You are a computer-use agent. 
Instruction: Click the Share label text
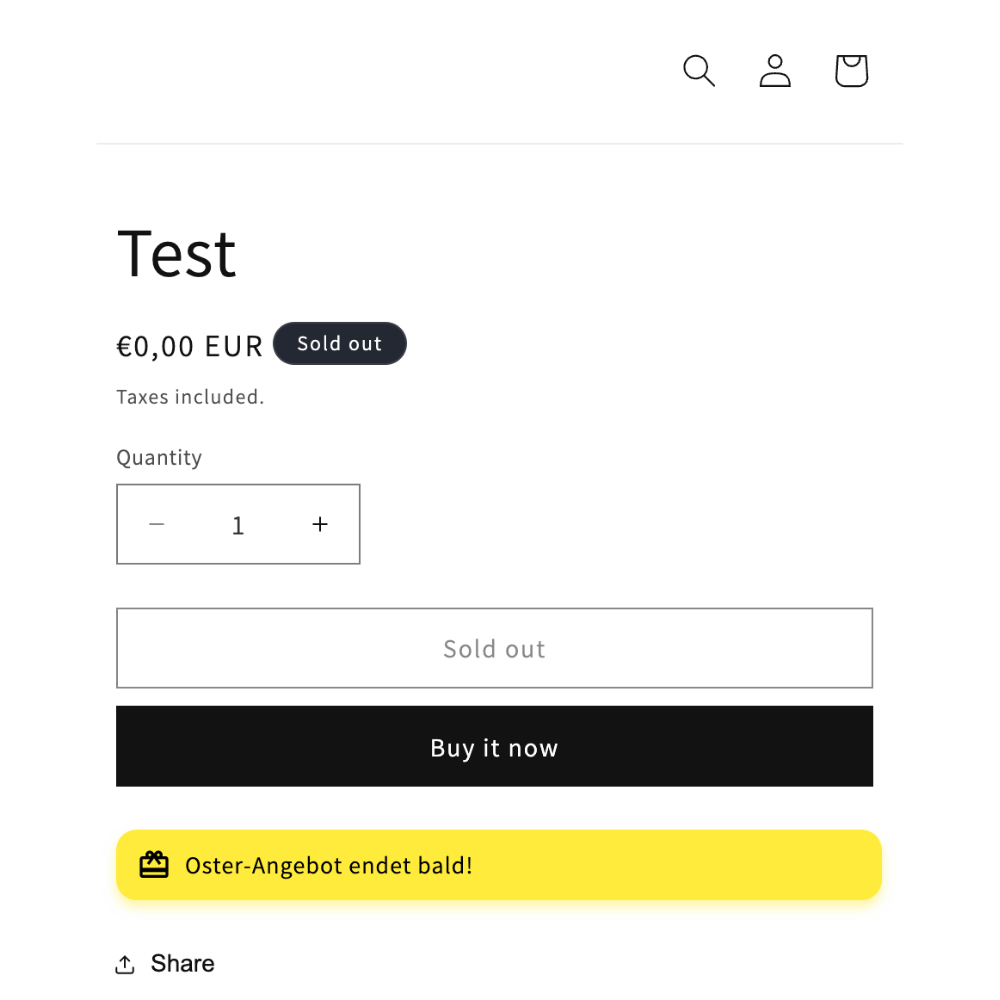point(182,964)
